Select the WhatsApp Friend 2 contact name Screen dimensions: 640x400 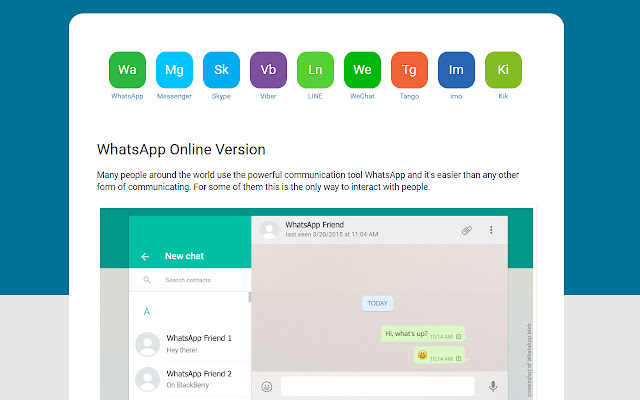pyautogui.click(x=199, y=373)
